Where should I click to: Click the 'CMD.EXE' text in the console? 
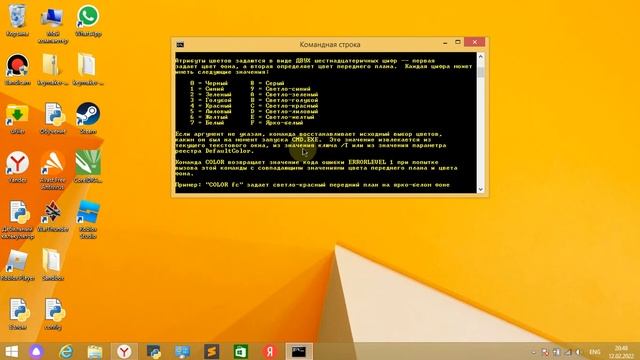pos(306,140)
